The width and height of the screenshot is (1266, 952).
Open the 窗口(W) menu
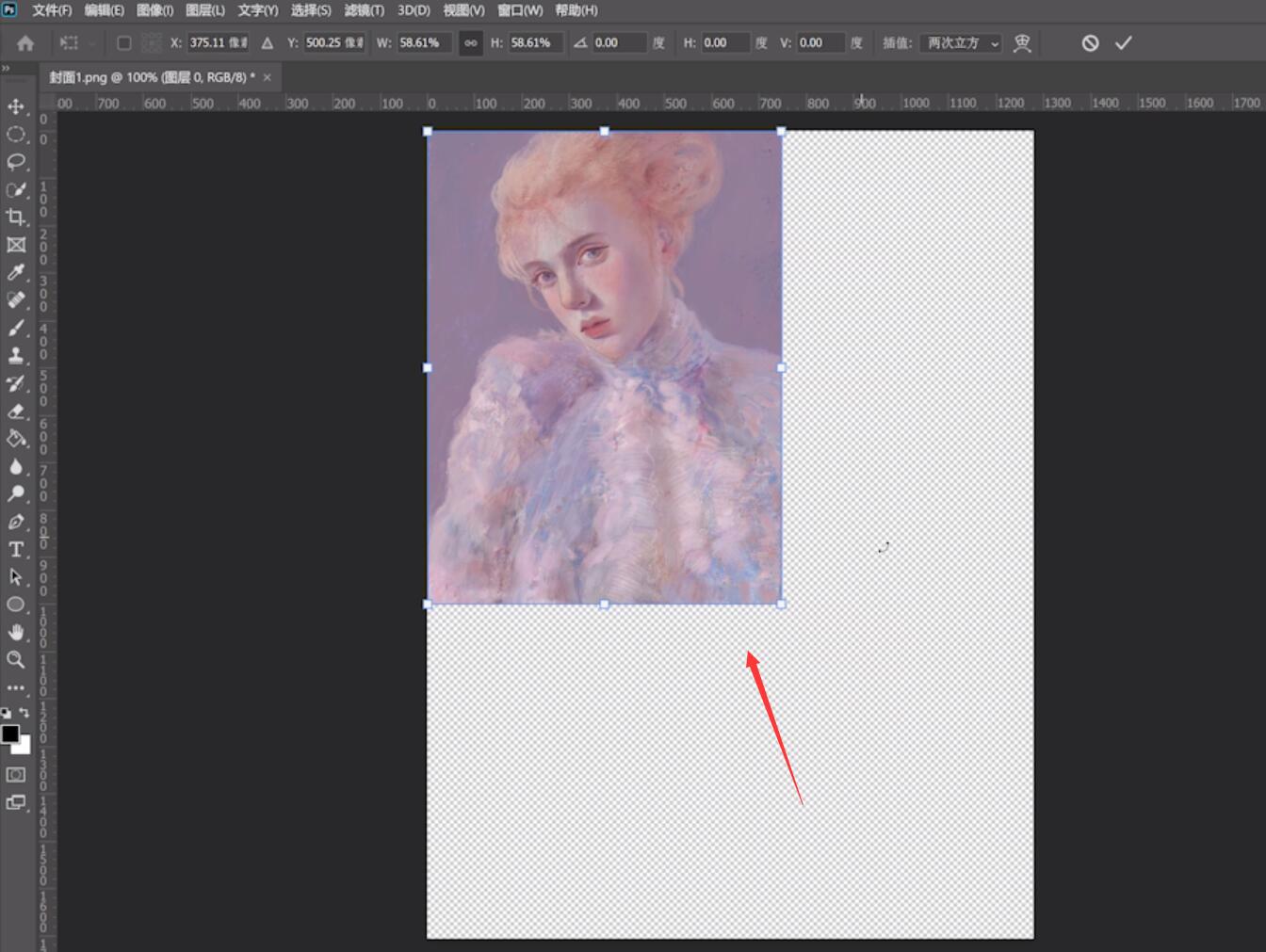tap(520, 10)
